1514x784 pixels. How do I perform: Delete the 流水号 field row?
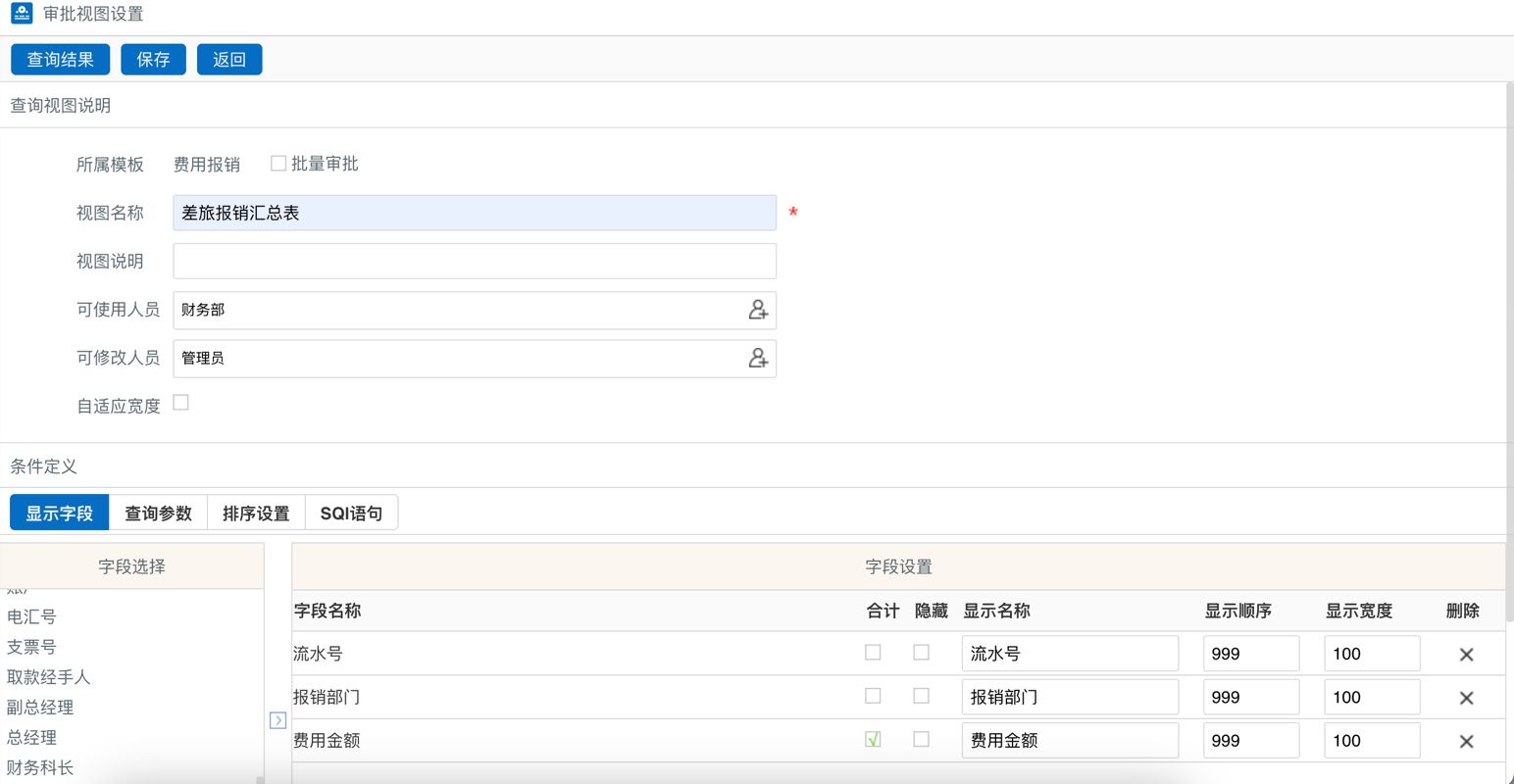tap(1466, 655)
